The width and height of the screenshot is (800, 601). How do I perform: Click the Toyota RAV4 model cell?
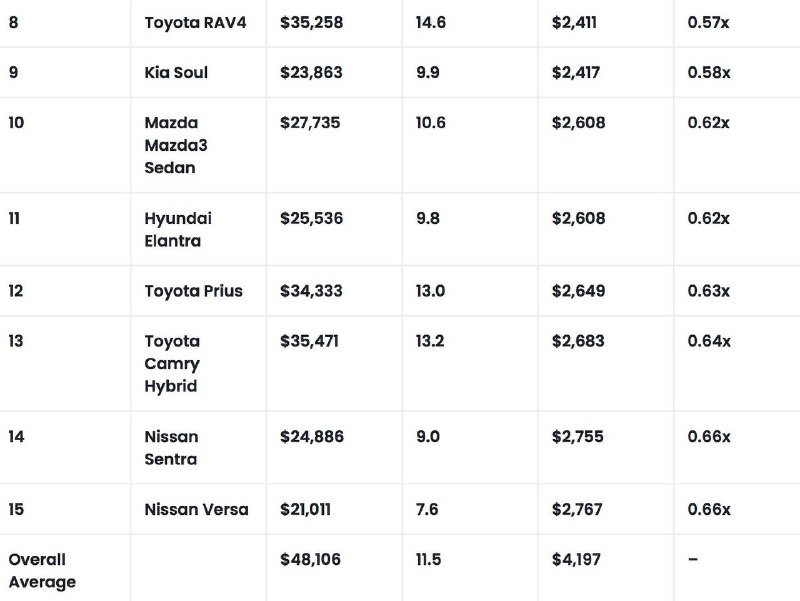[193, 22]
